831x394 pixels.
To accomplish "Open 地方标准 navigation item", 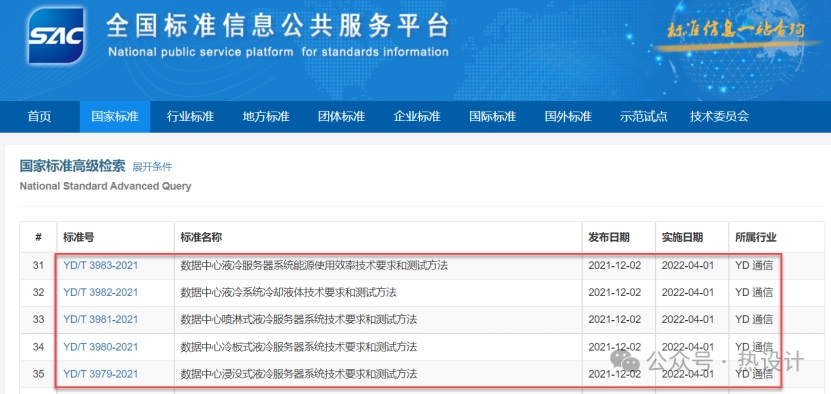I will click(x=266, y=117).
